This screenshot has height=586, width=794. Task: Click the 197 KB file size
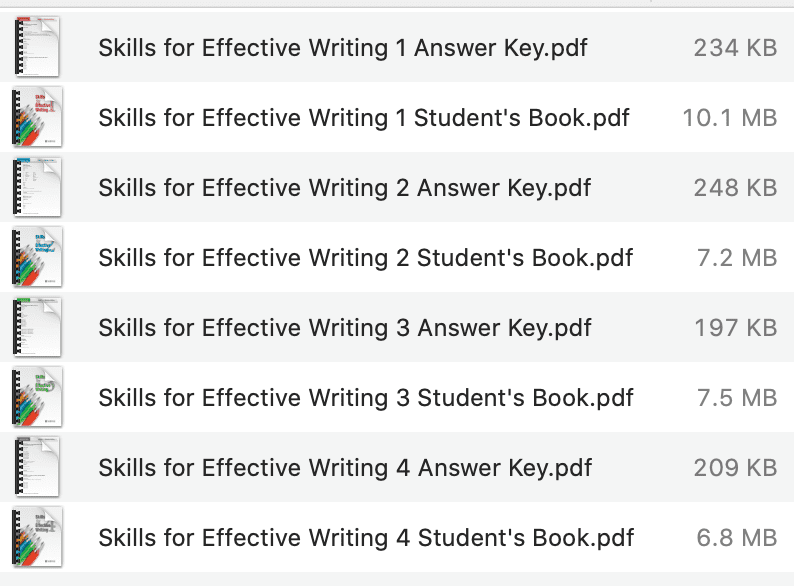735,327
